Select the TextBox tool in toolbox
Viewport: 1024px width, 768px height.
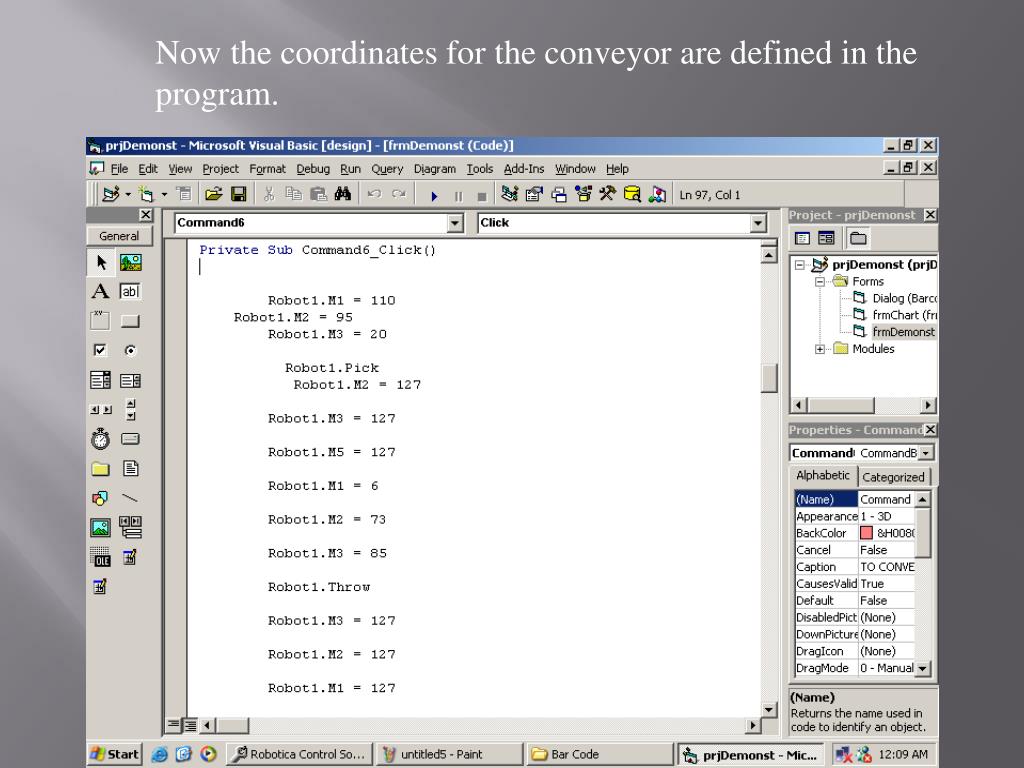pyautogui.click(x=130, y=291)
